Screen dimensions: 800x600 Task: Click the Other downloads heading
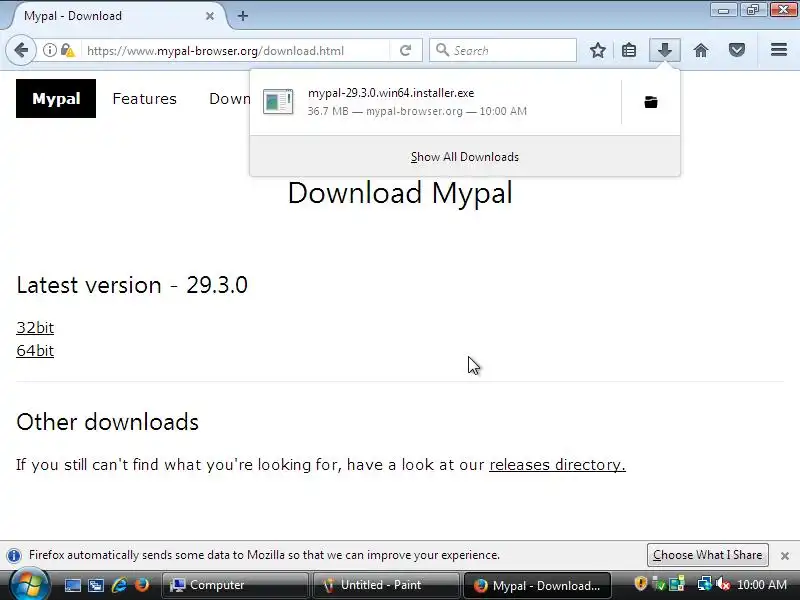pos(108,422)
